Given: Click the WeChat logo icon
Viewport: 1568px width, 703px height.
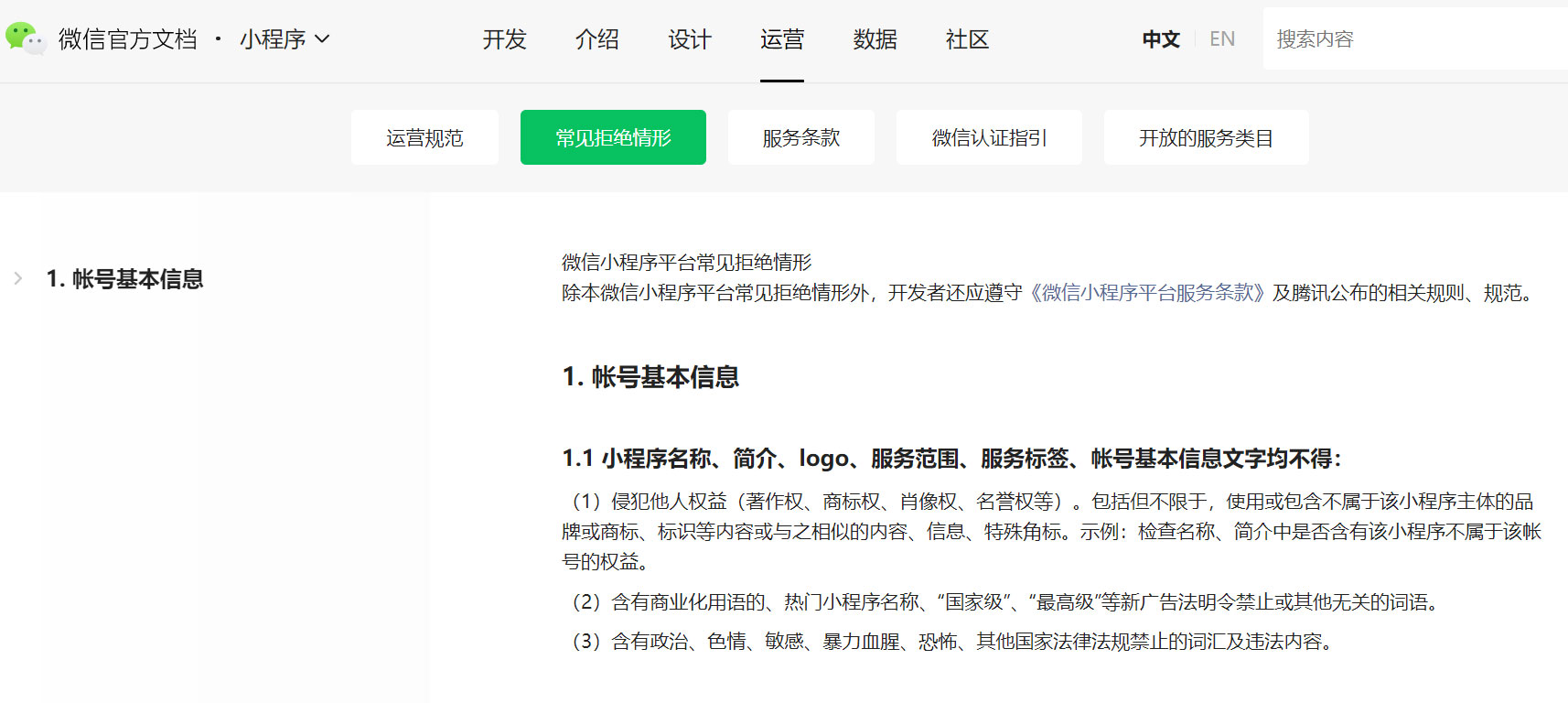Looking at the screenshot, I should coord(25,38).
